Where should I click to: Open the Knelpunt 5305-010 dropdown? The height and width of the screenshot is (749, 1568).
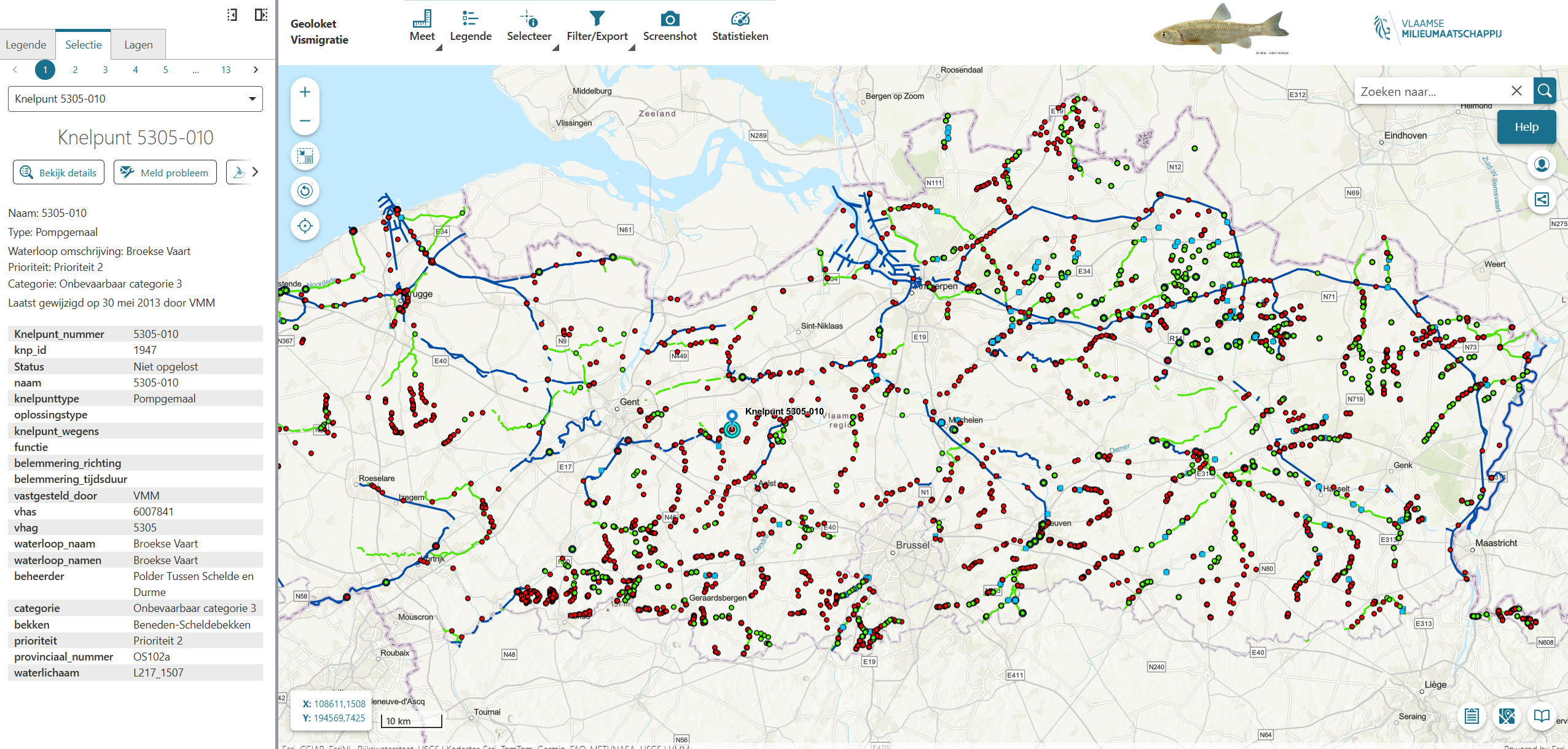tap(135, 99)
